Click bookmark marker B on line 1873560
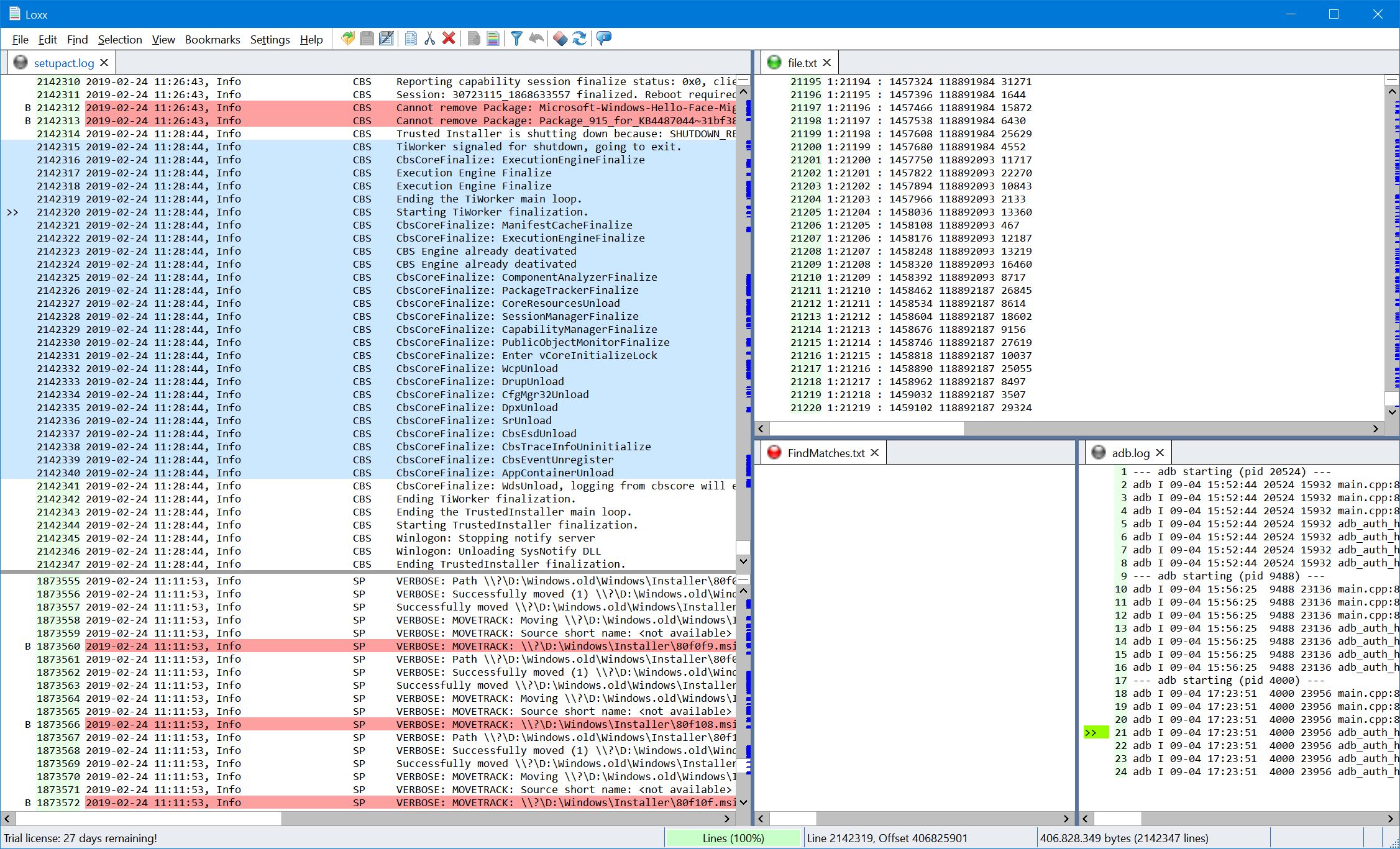This screenshot has width=1400, height=849. (x=28, y=646)
